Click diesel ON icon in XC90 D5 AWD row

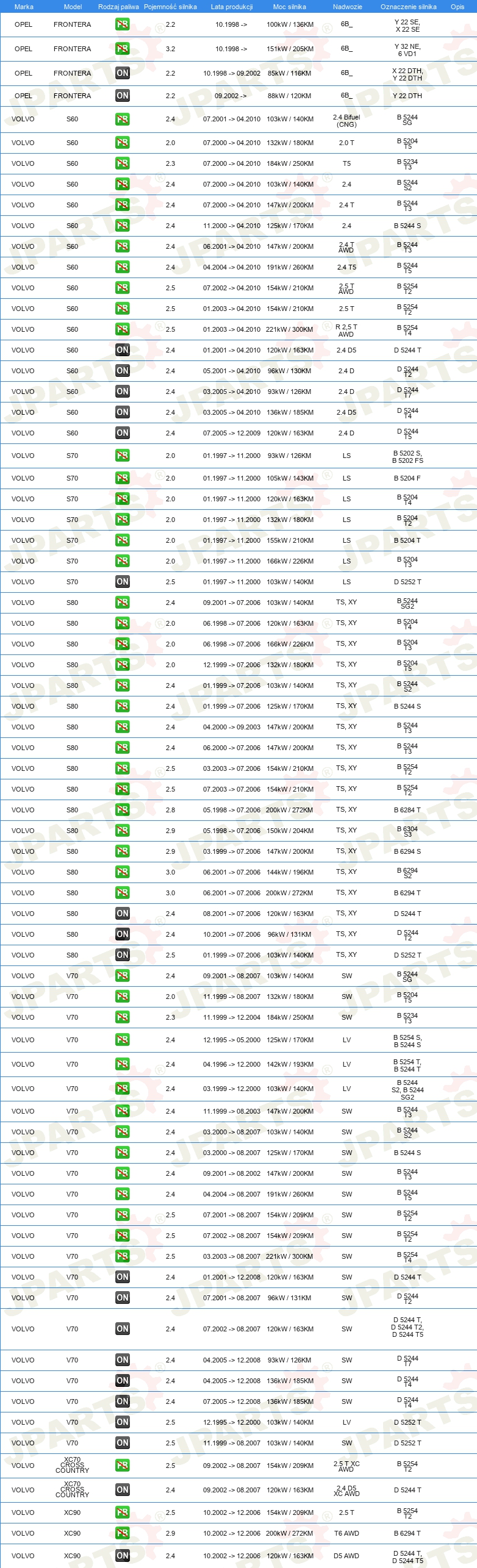pos(122,1556)
